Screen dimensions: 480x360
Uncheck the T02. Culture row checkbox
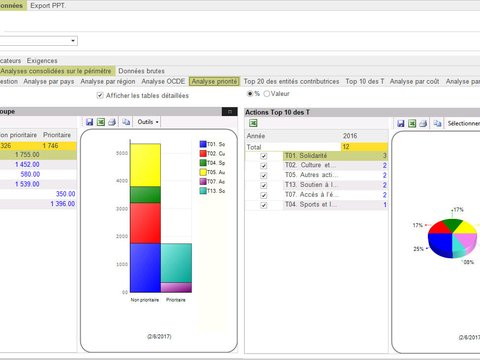click(x=264, y=166)
